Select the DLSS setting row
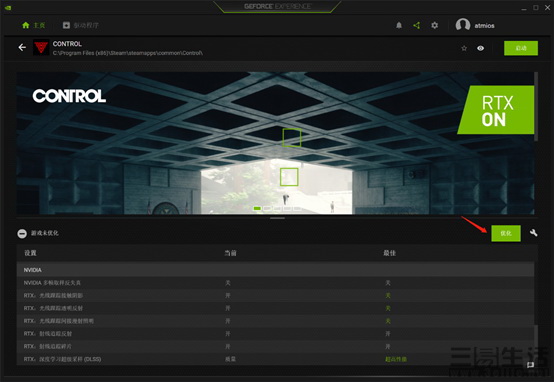 [x=275, y=359]
